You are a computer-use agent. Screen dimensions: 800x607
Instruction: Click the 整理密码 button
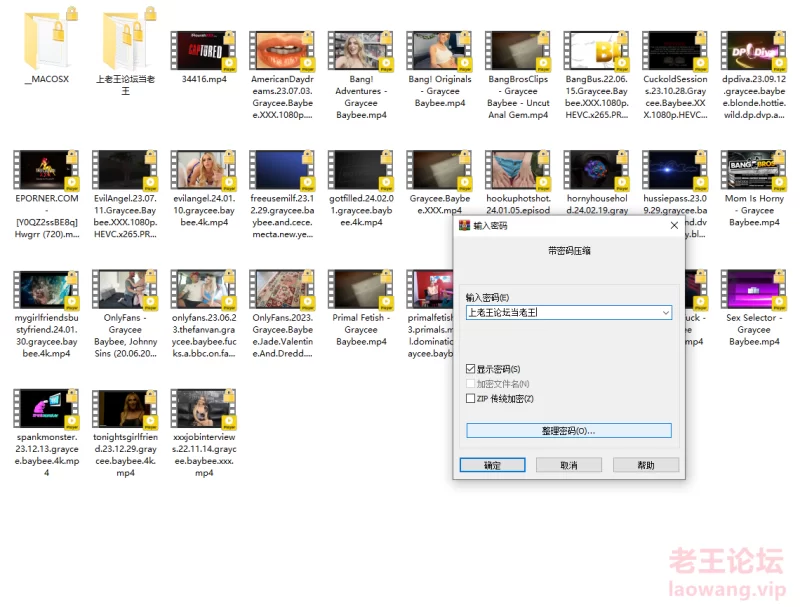tap(568, 431)
